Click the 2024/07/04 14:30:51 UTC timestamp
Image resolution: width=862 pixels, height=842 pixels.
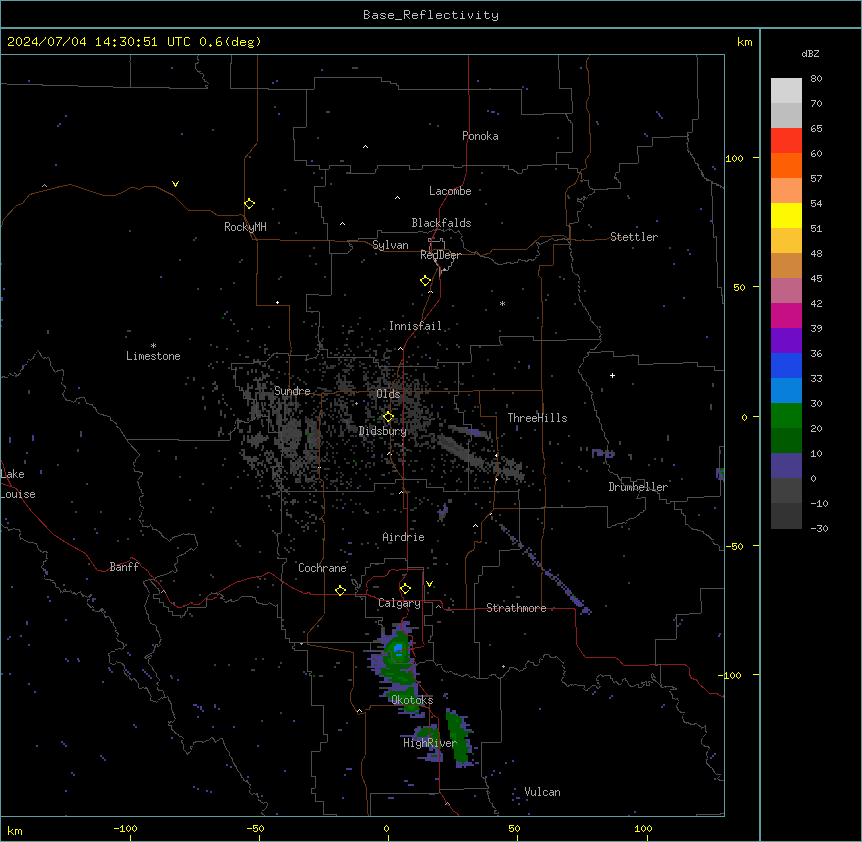tap(134, 42)
